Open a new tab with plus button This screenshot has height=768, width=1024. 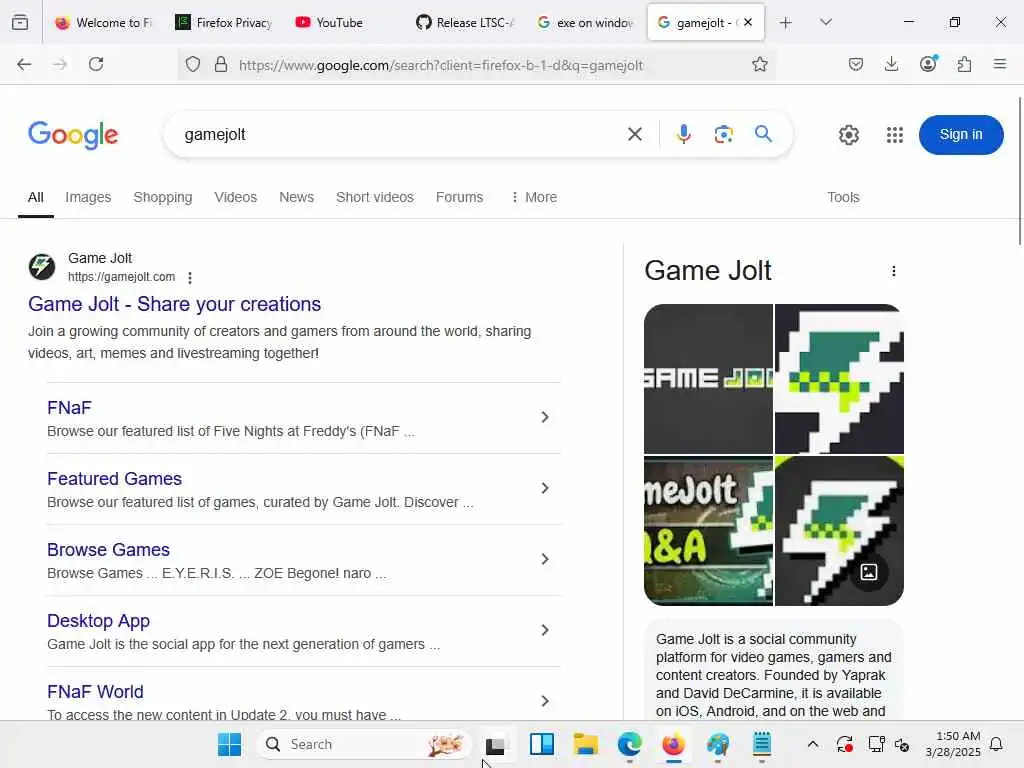coord(786,23)
